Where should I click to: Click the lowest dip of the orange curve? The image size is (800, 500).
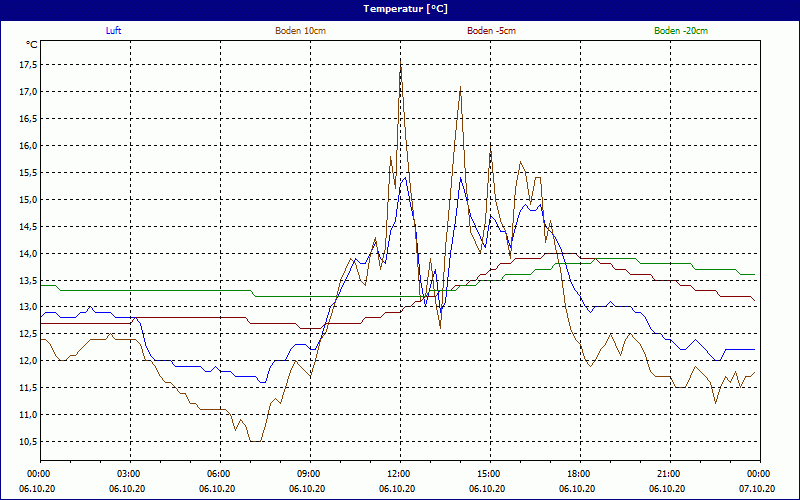click(255, 440)
